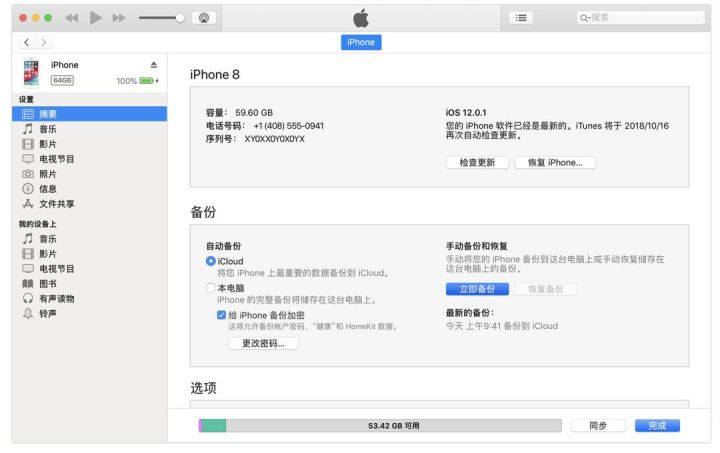Click the 恢复备份 button
Image resolution: width=720 pixels, height=453 pixels.
(546, 289)
